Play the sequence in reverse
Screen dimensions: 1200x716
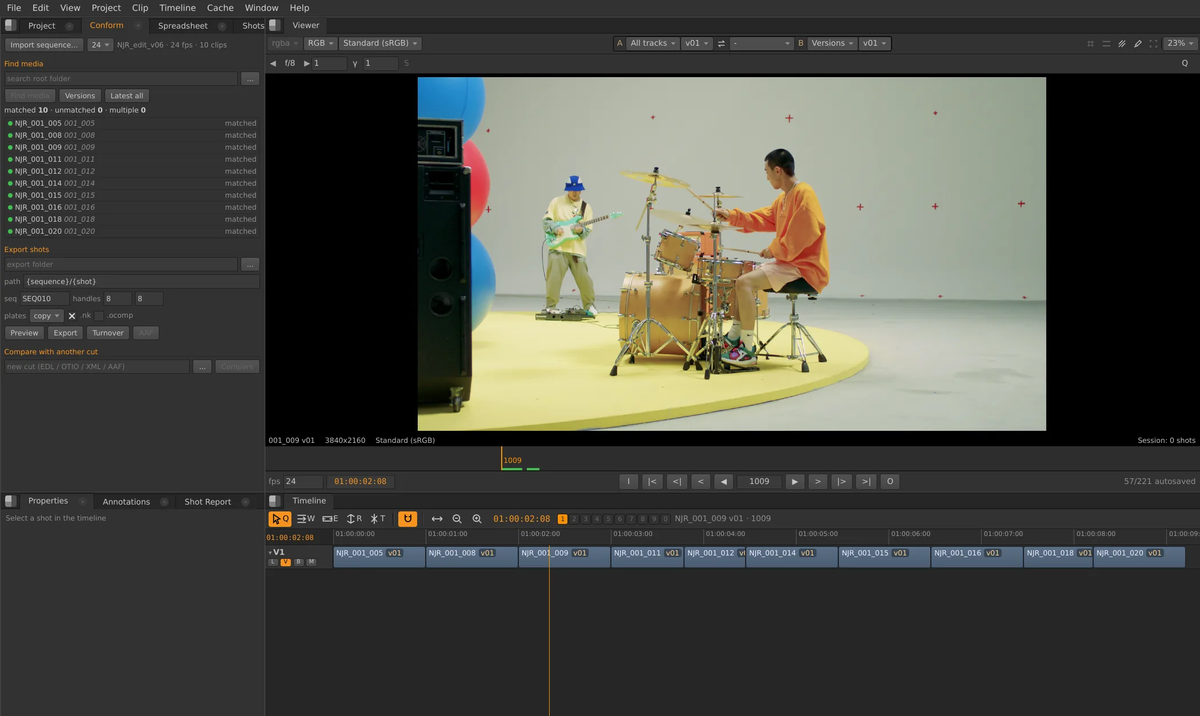click(724, 482)
